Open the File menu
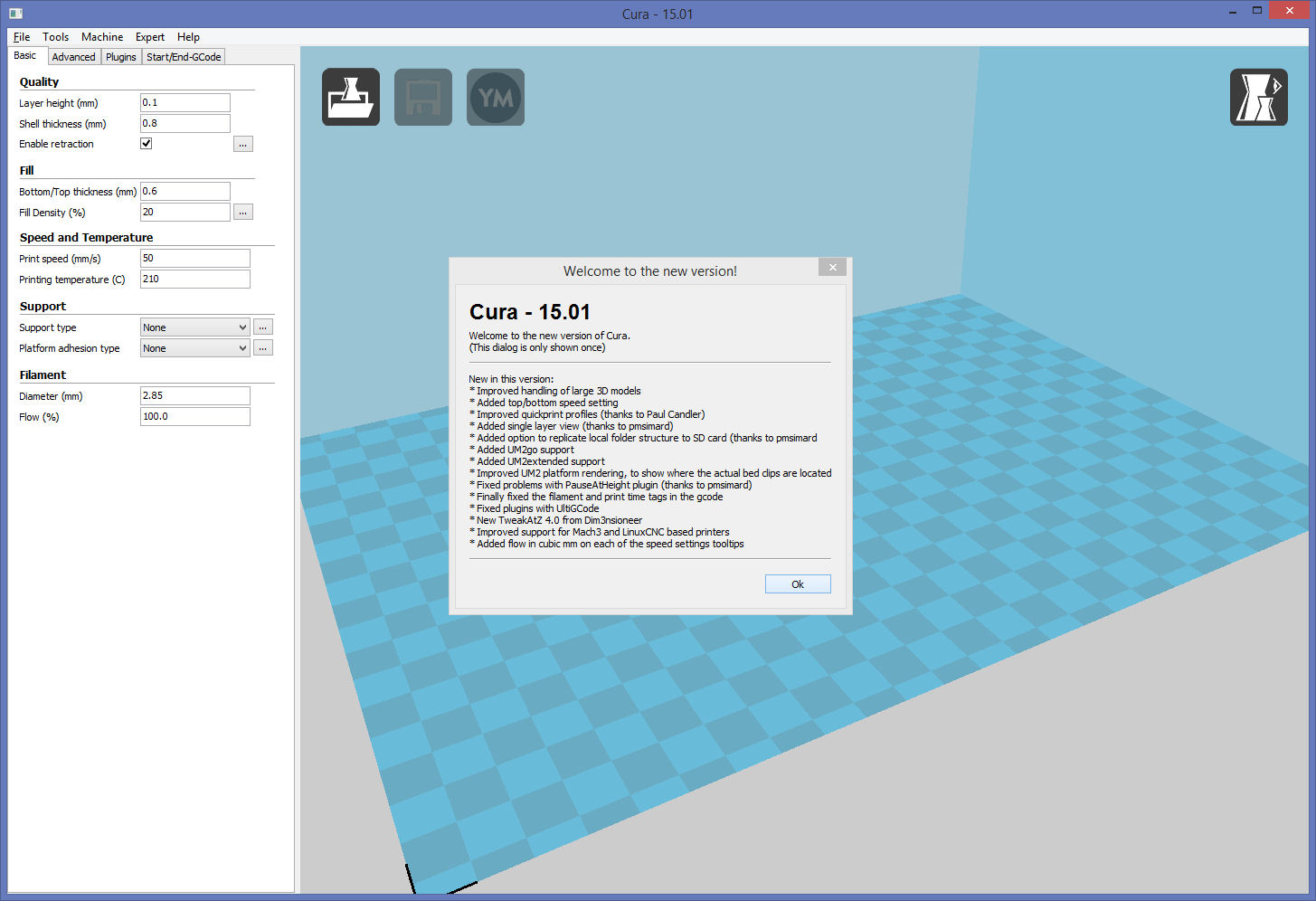This screenshot has height=901, width=1316. [x=22, y=37]
